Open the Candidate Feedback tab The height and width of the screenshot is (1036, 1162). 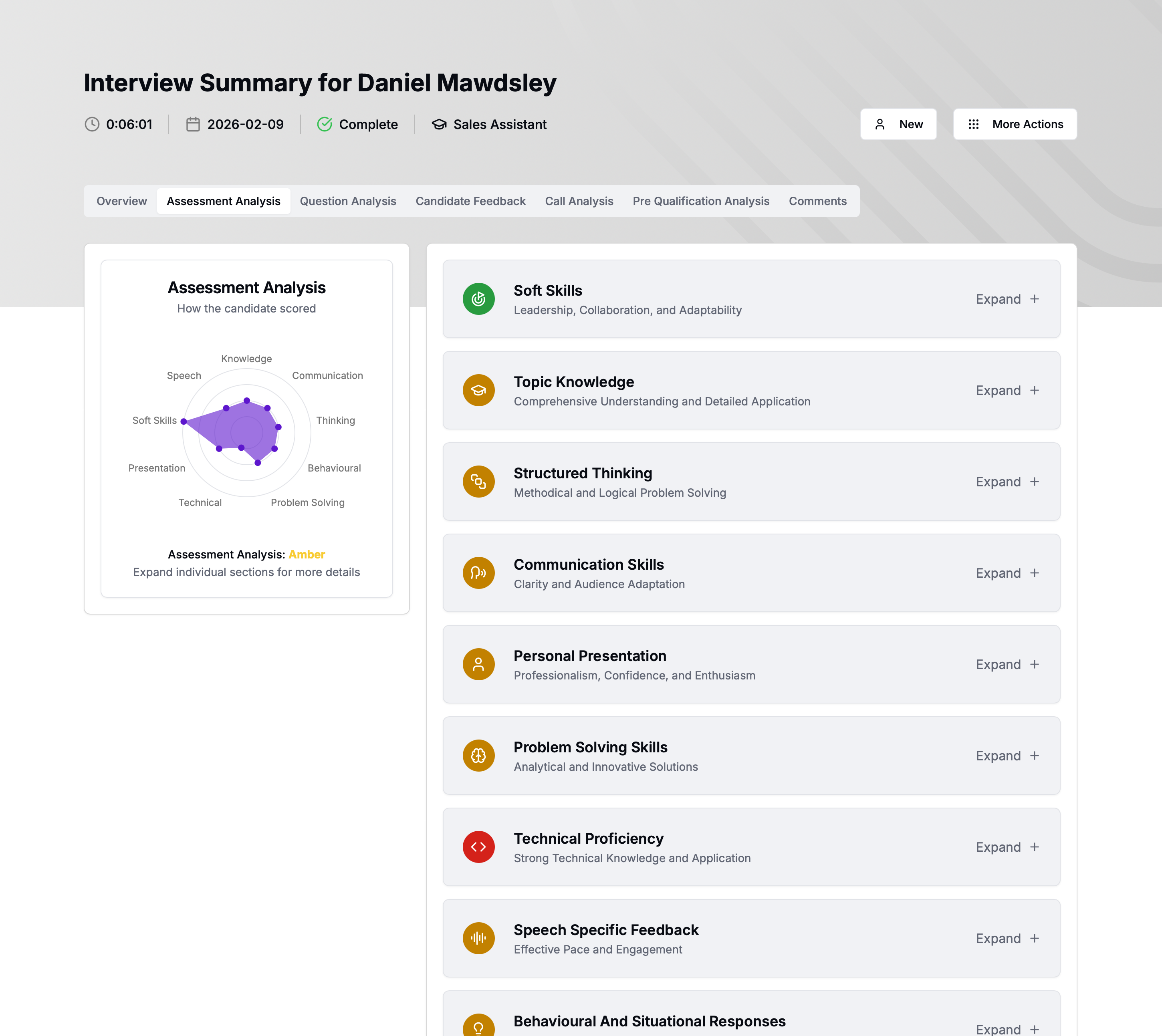click(470, 201)
